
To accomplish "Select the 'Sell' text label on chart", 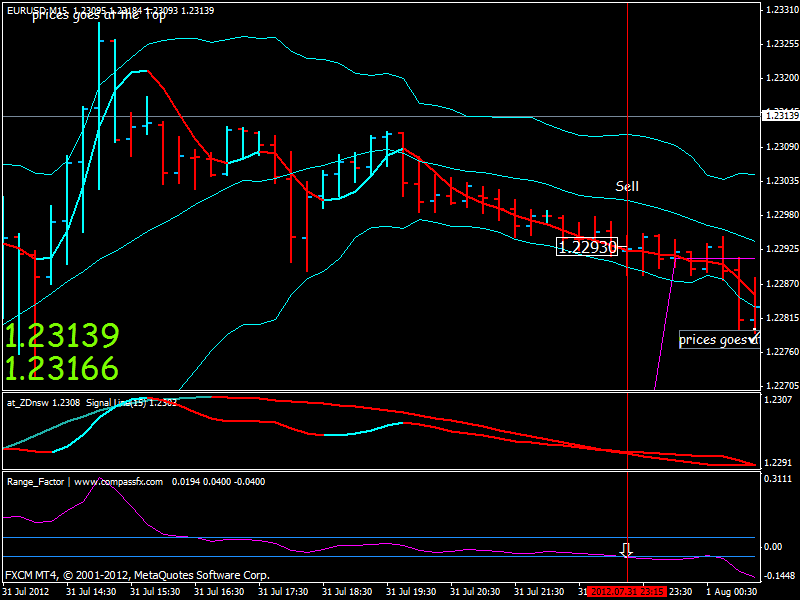I will click(x=627, y=186).
